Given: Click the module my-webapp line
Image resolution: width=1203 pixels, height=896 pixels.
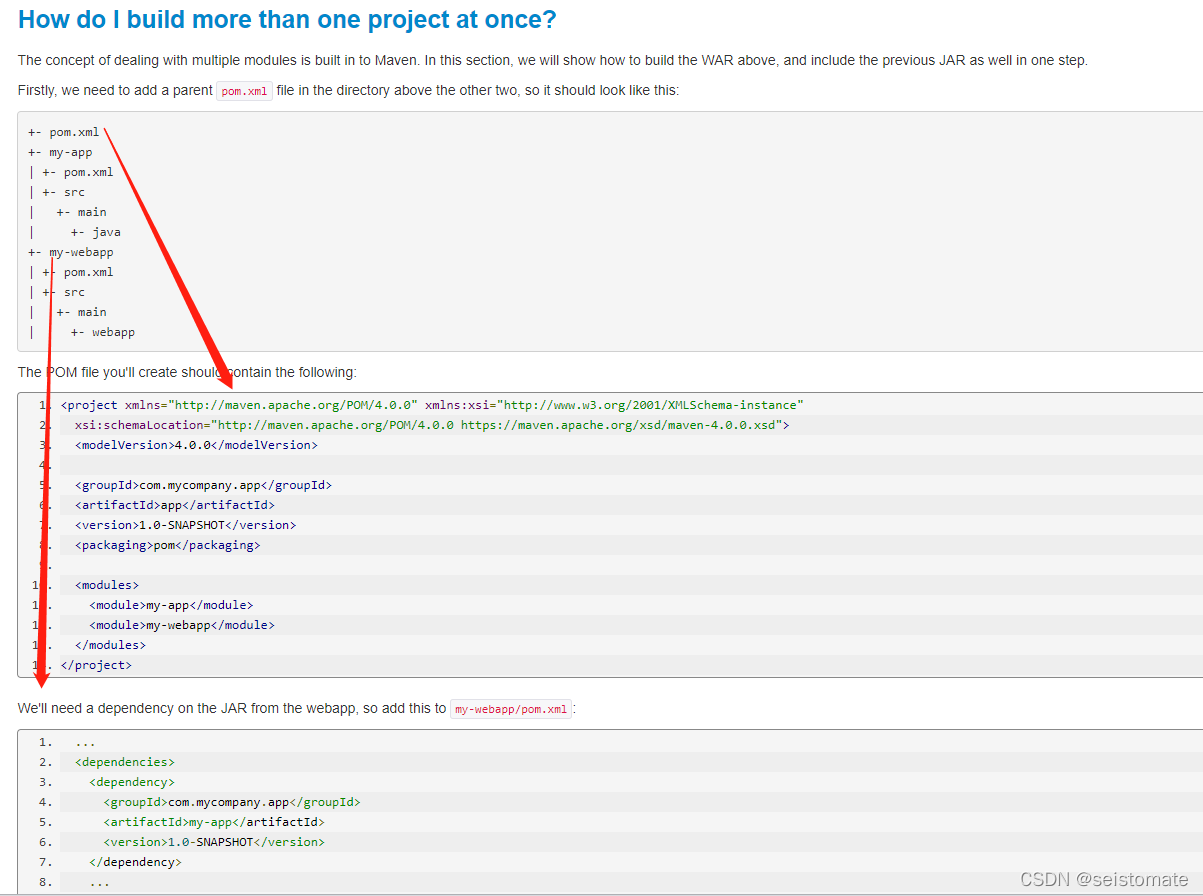Looking at the screenshot, I should [x=182, y=625].
